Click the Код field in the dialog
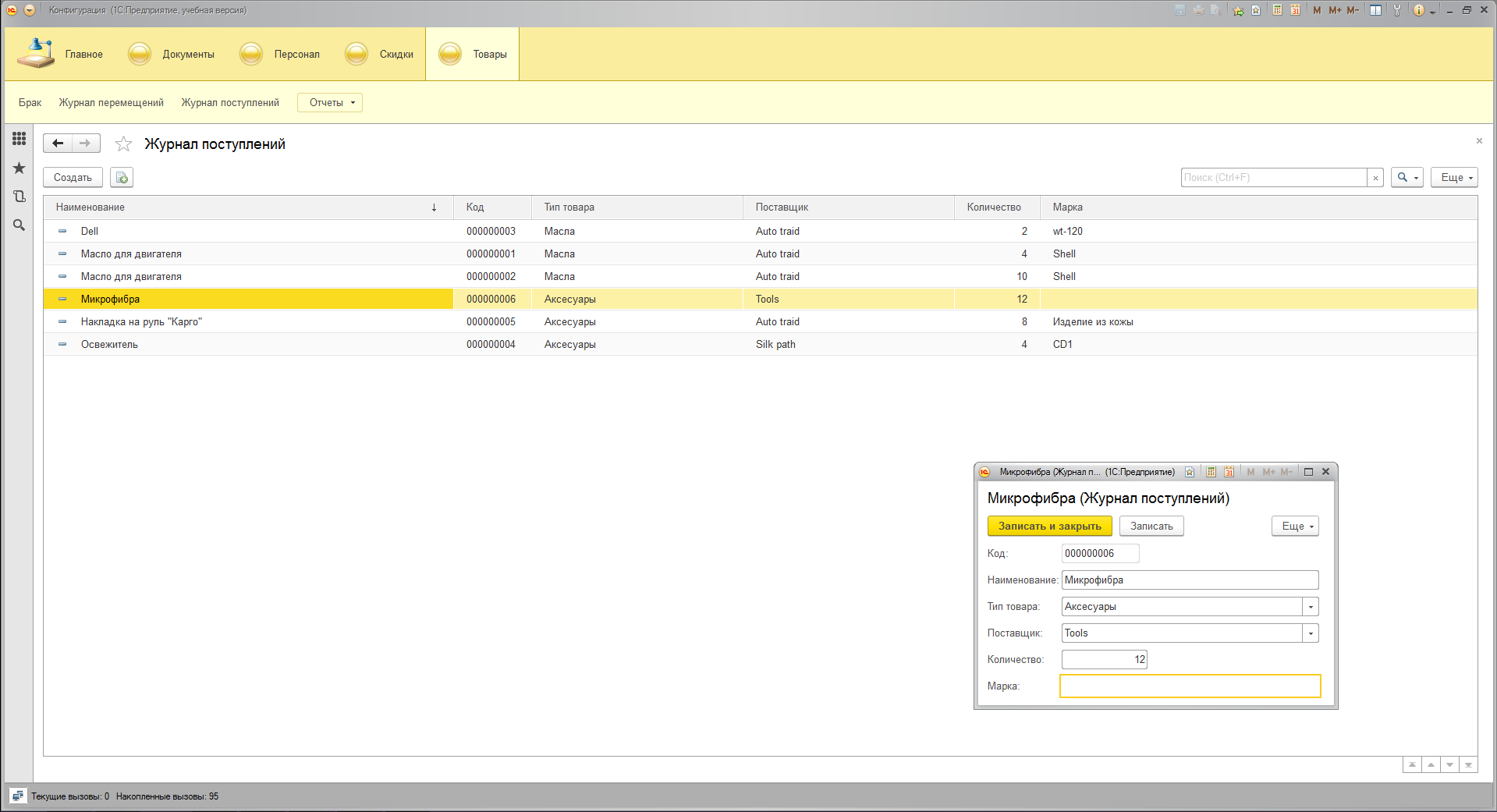The image size is (1497, 812). (x=1101, y=554)
